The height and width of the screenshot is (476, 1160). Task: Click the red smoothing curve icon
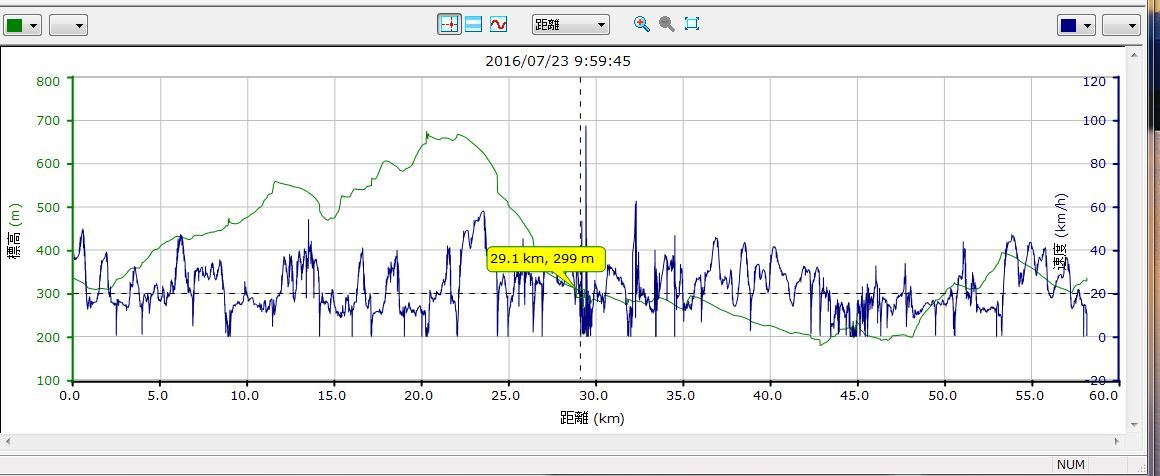(498, 24)
